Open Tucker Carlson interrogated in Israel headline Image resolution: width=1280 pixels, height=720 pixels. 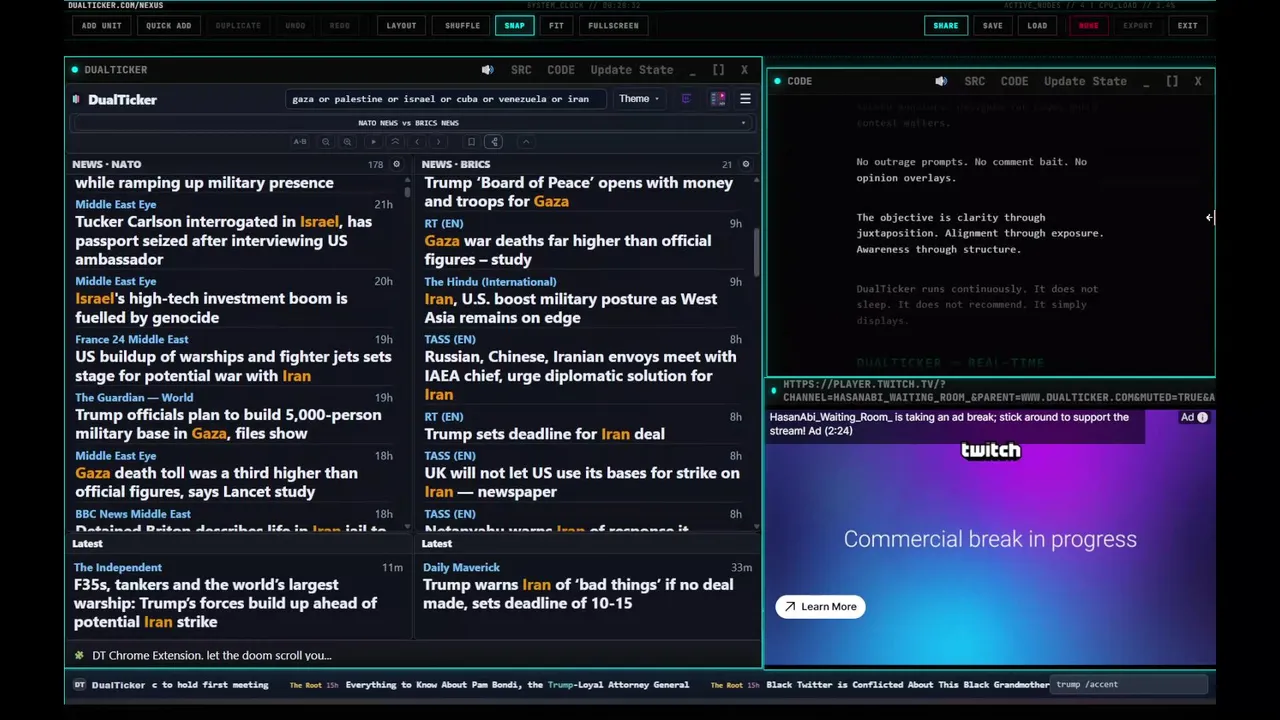223,240
